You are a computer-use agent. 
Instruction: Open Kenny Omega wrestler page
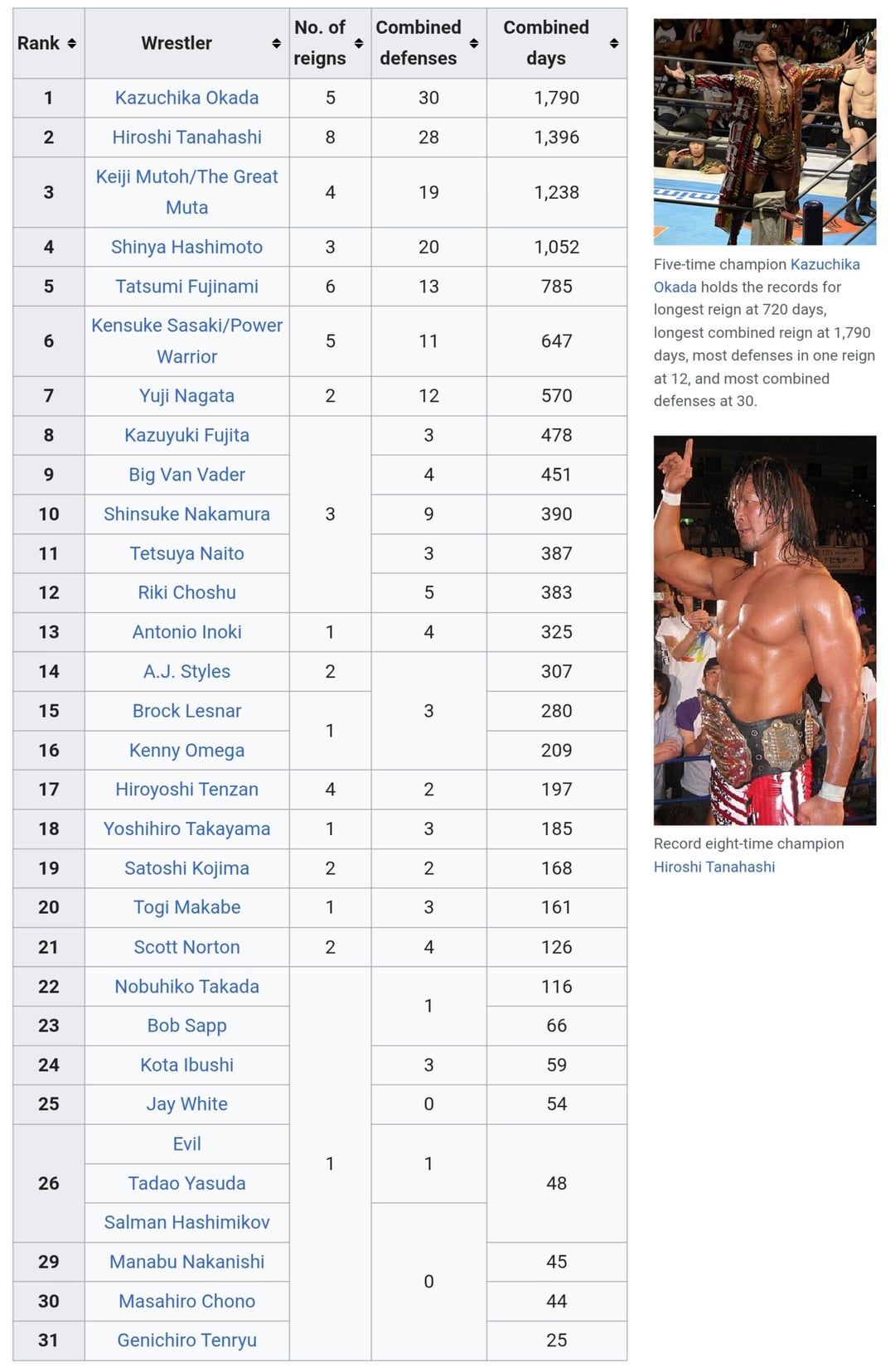coord(186,751)
